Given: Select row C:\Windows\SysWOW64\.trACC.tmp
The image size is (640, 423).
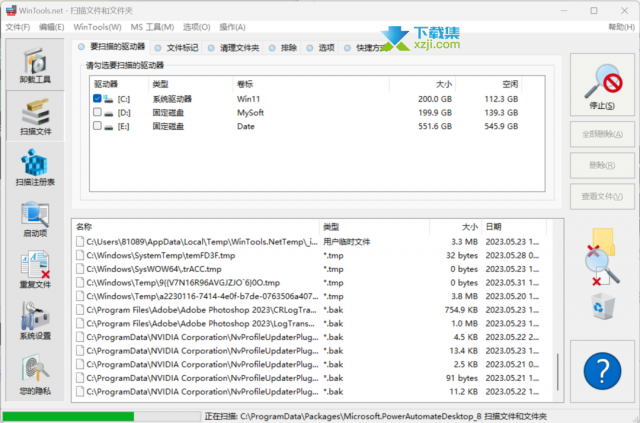Looking at the screenshot, I should pyautogui.click(x=308, y=269).
